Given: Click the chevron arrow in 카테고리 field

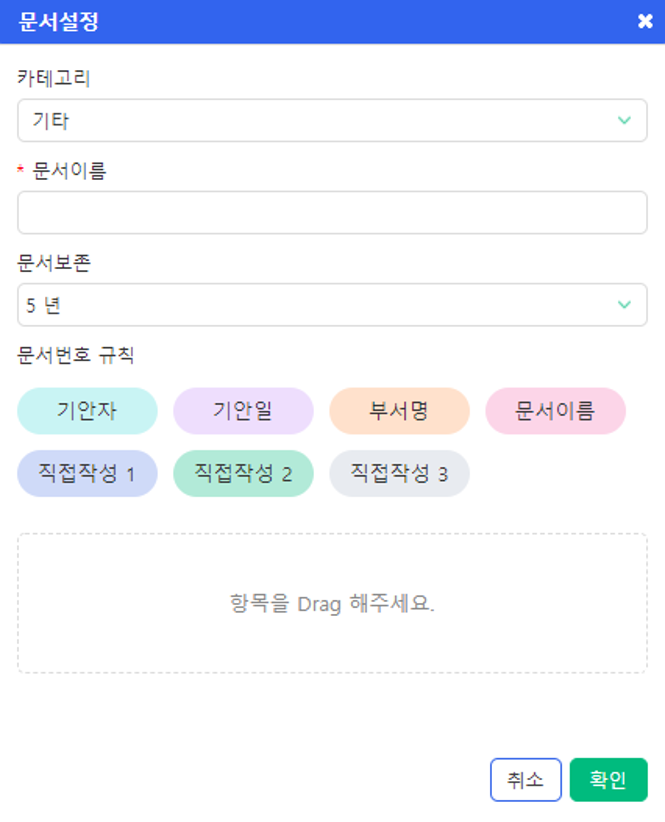Looking at the screenshot, I should tap(624, 120).
